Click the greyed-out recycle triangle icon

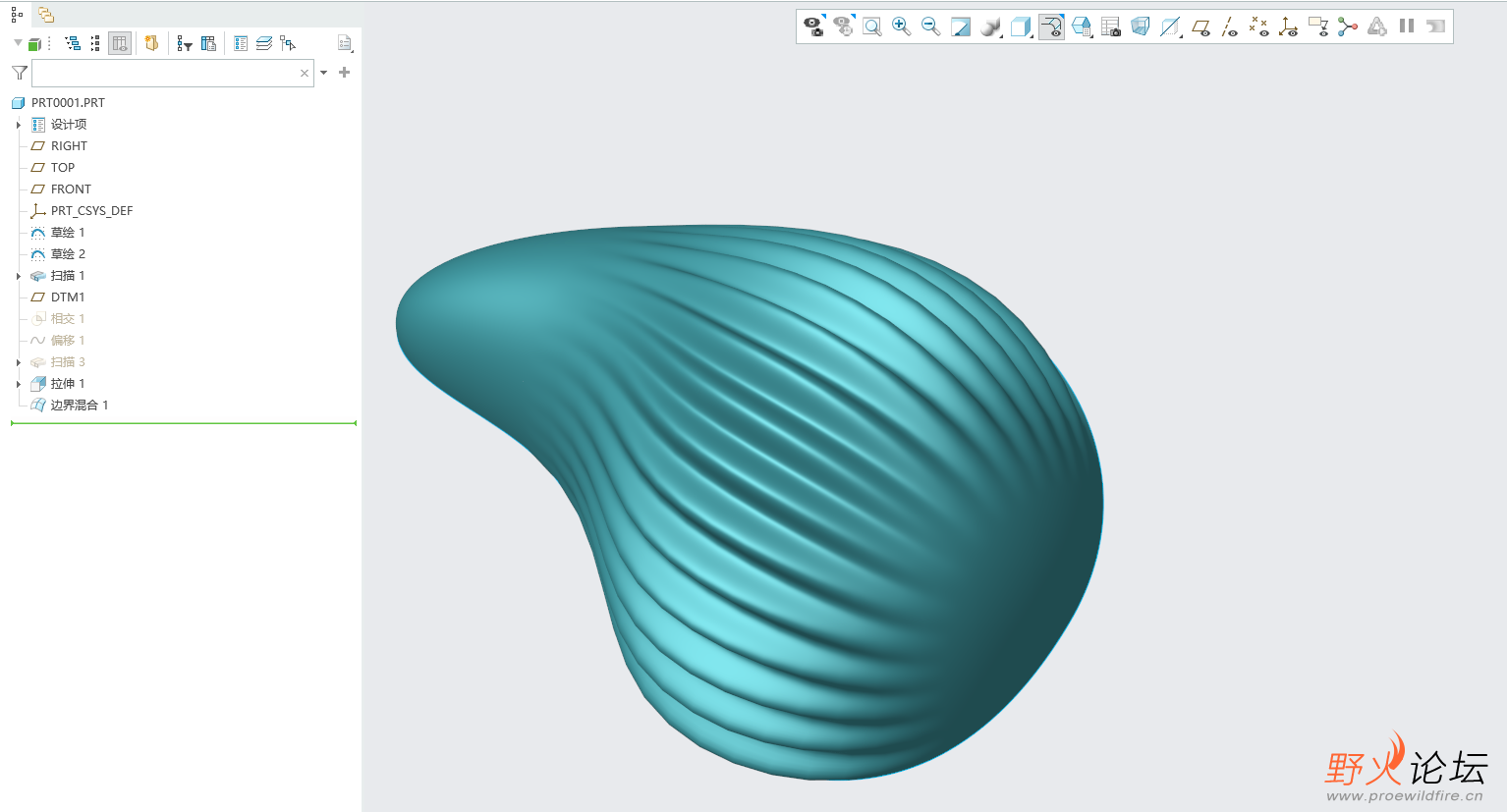point(1377,27)
